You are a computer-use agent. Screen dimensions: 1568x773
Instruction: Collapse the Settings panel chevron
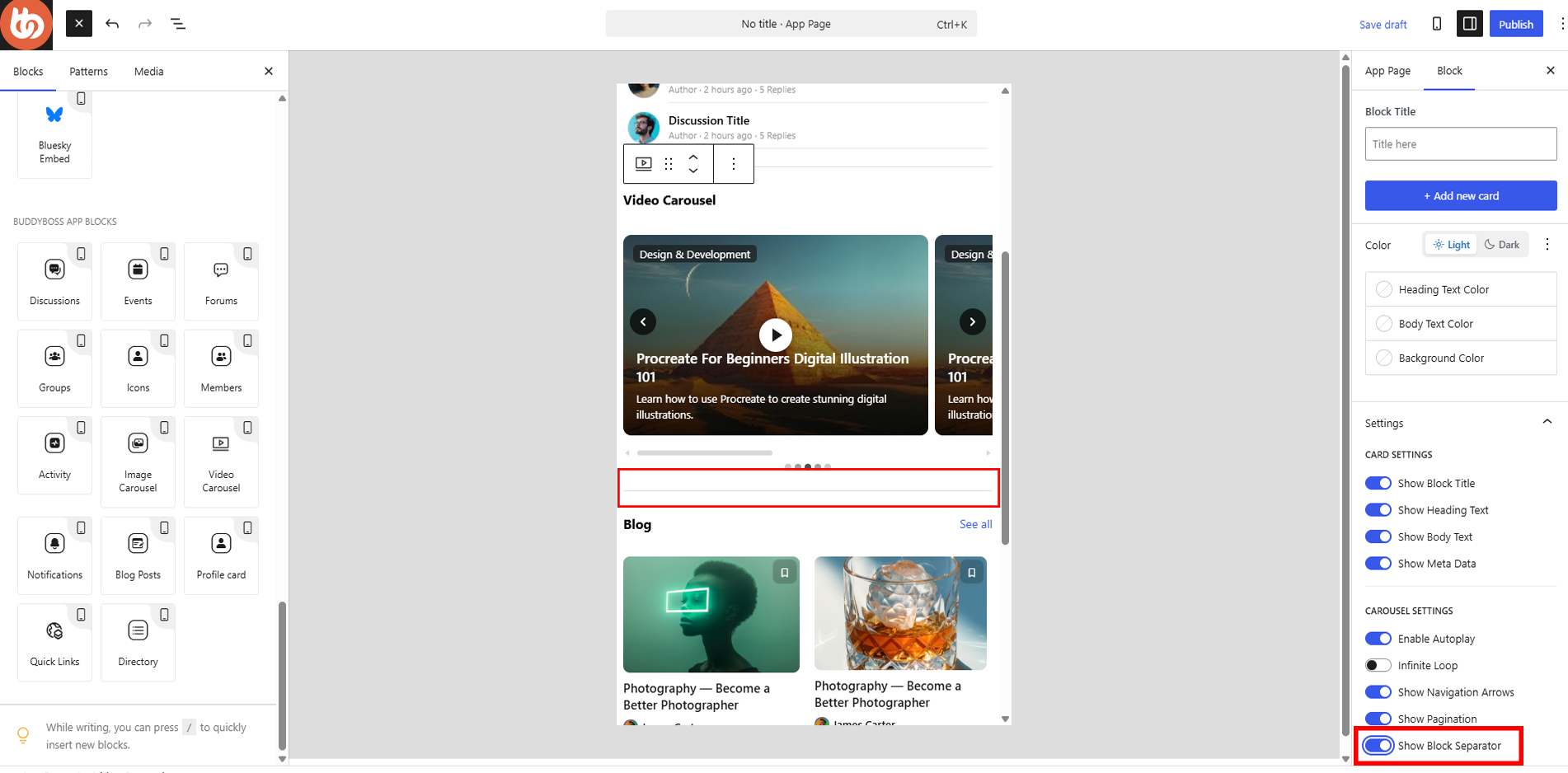tap(1547, 422)
